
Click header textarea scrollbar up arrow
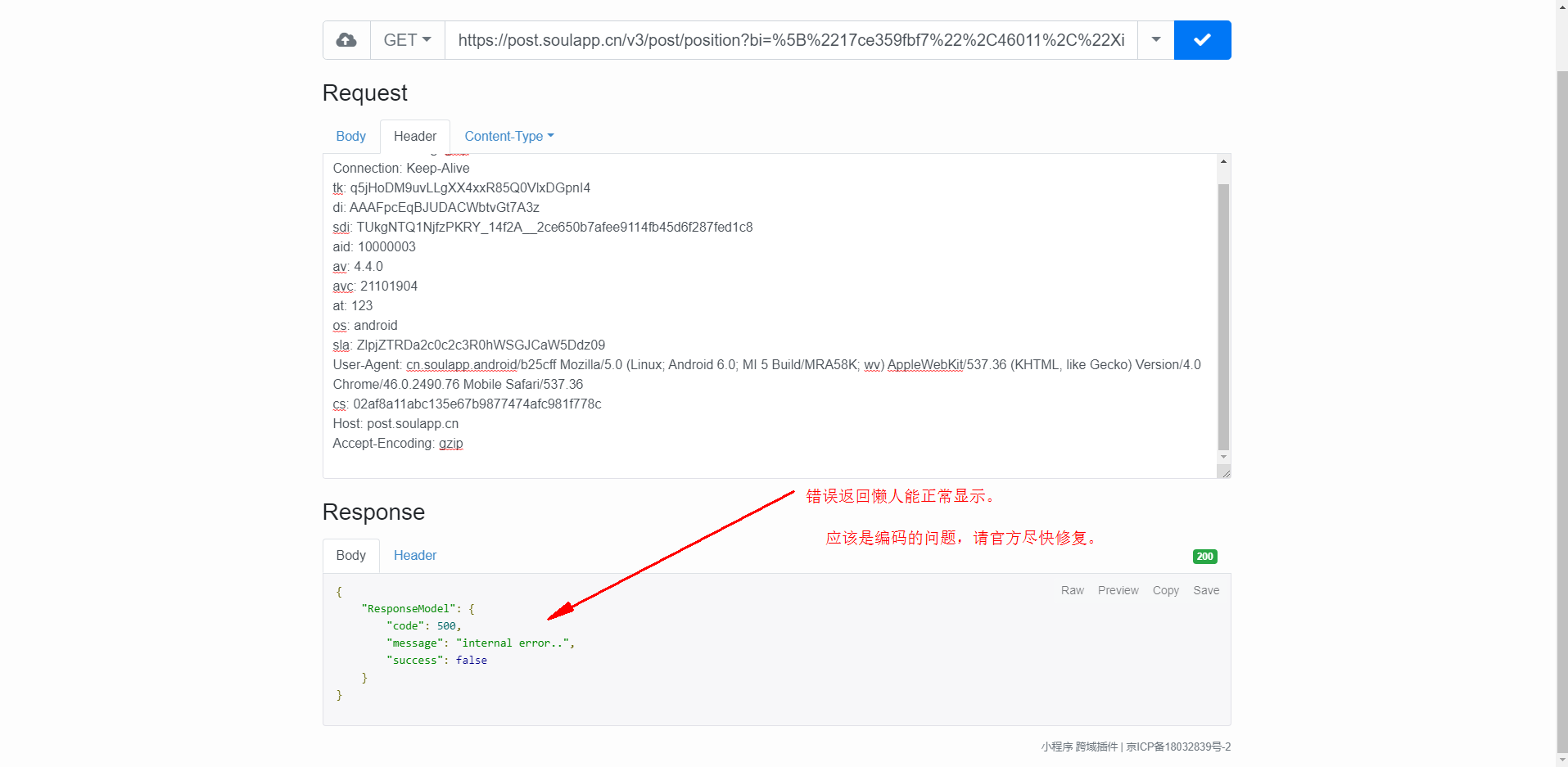pos(1223,161)
